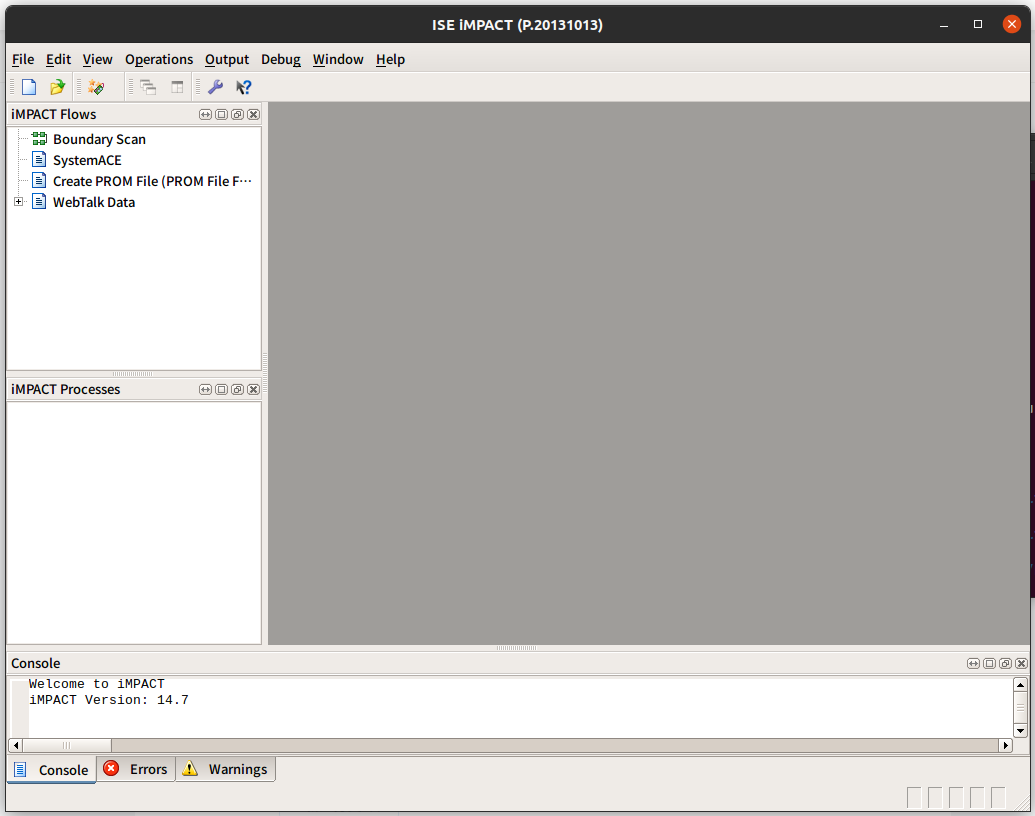
Task: Close the iMPACT Processes panel
Action: tap(253, 389)
